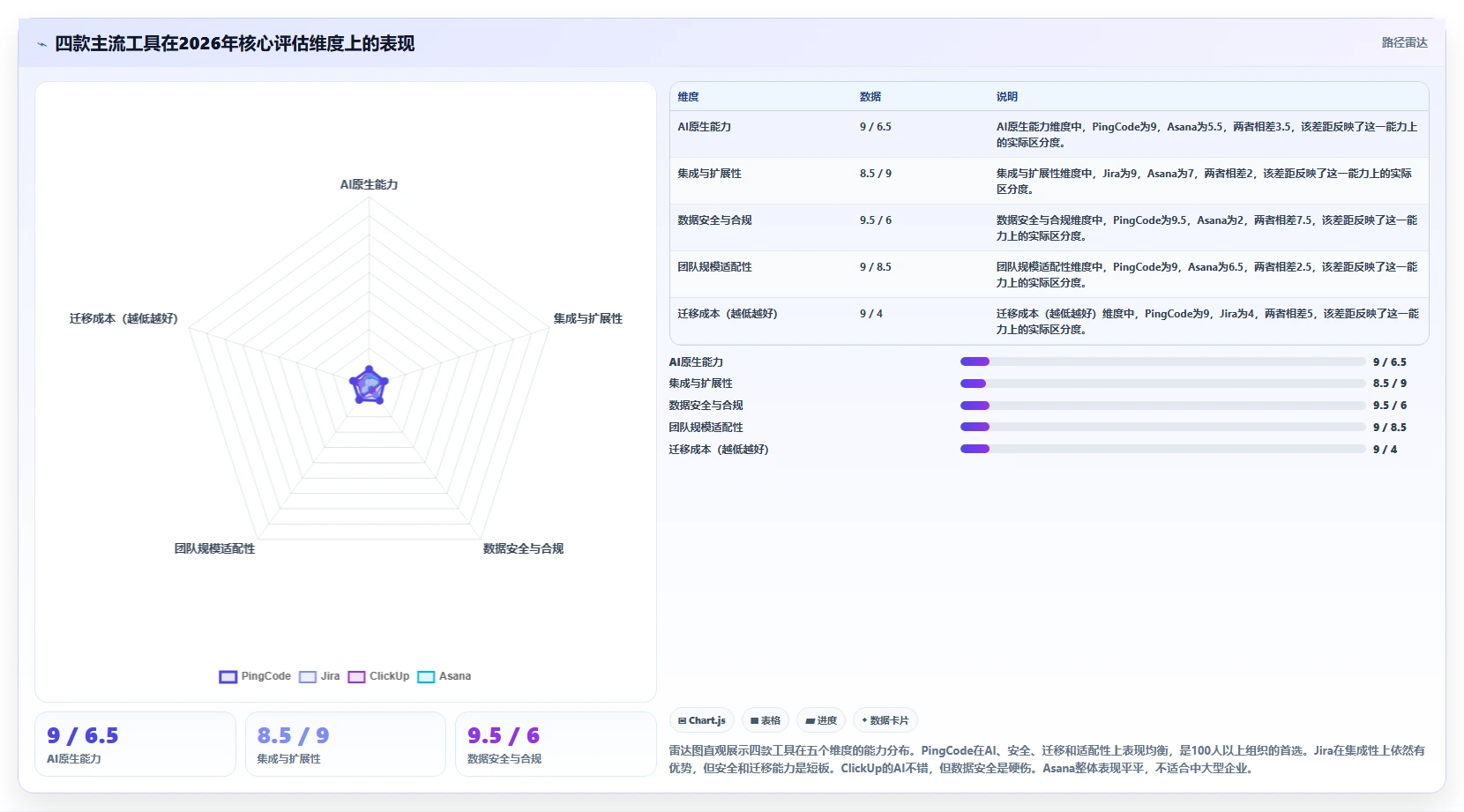Click the 集成与扩展性 axis label on radar chart
The image size is (1464, 812).
(x=587, y=318)
